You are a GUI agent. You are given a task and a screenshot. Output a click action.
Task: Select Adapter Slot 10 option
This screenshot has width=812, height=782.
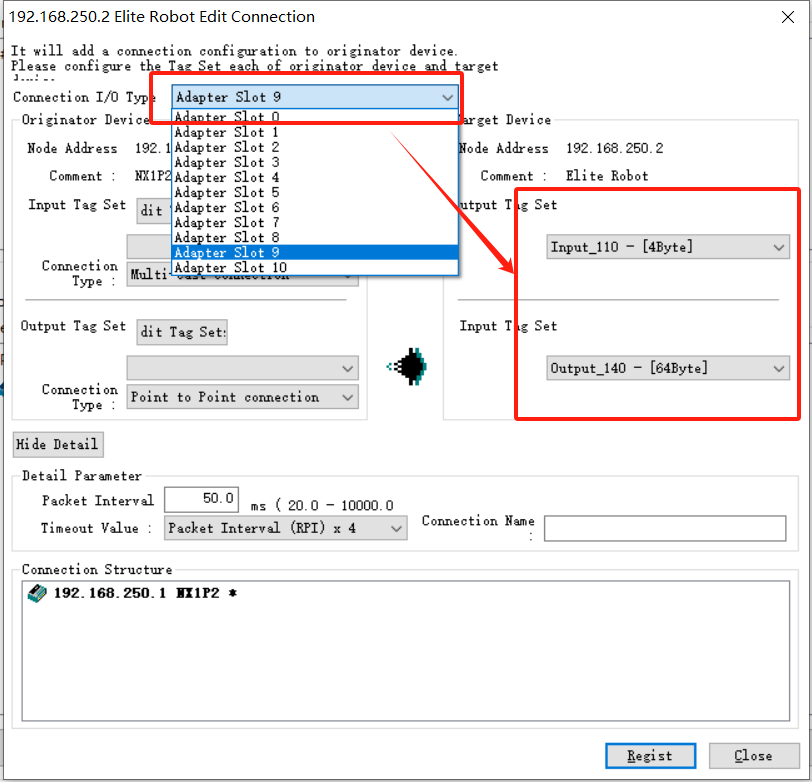[231, 267]
